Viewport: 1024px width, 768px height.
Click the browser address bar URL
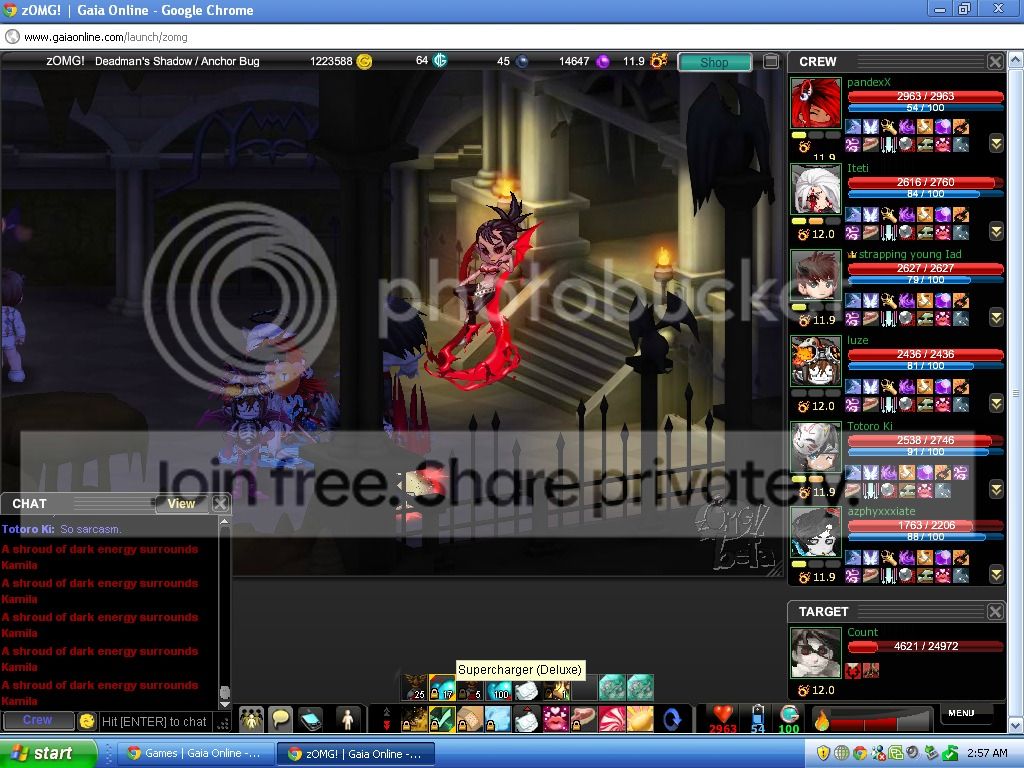pyautogui.click(x=106, y=37)
